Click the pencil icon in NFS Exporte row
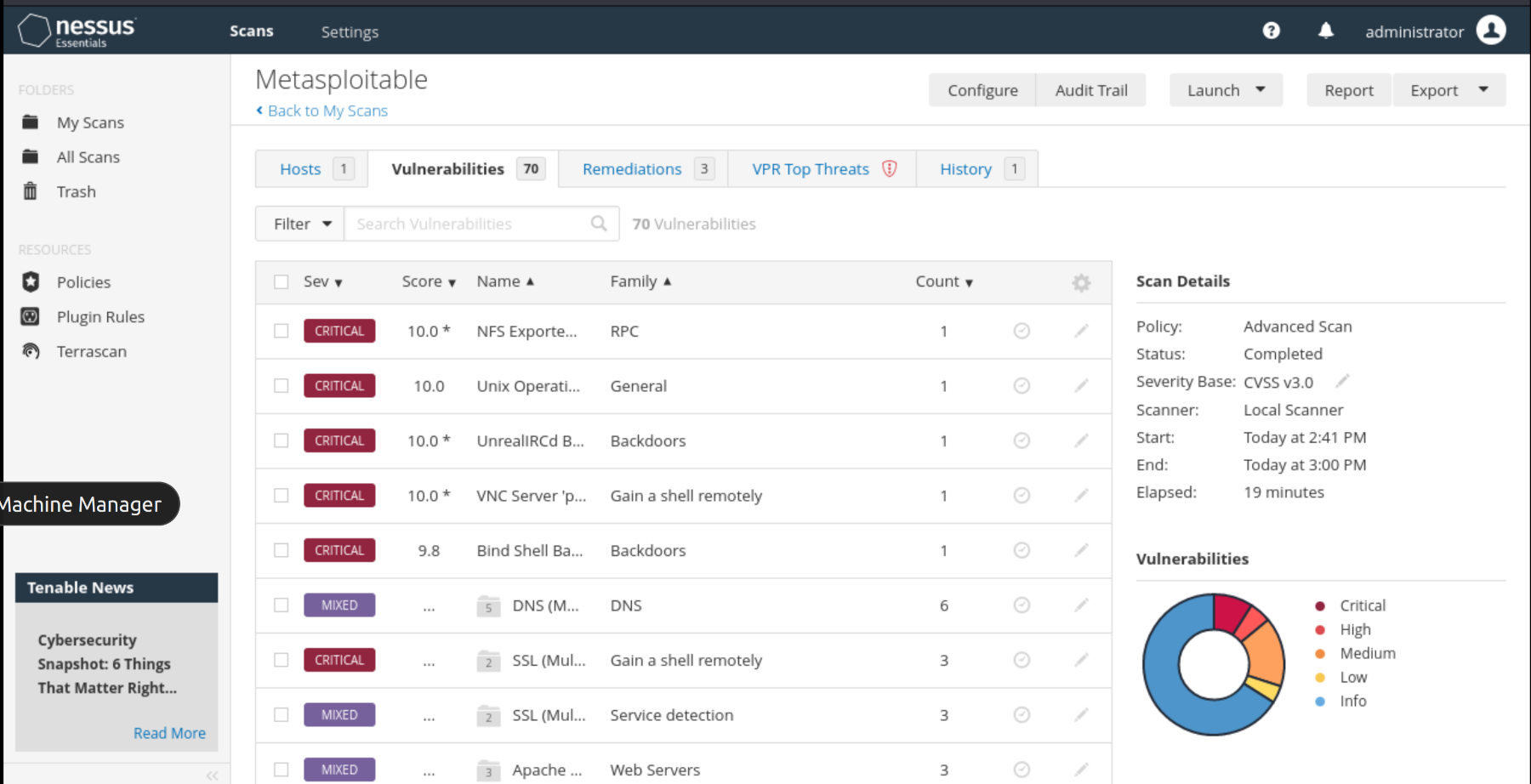This screenshot has height=784, width=1531. (1081, 331)
